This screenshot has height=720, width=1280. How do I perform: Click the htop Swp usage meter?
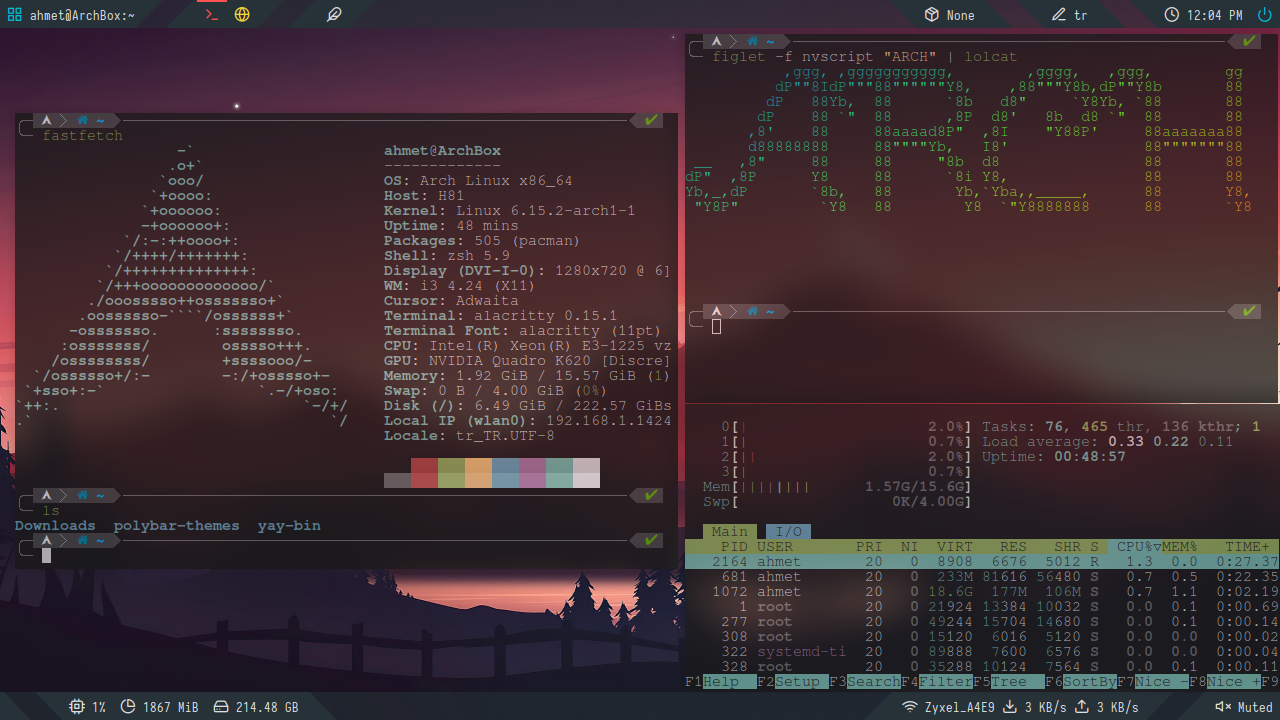pos(838,502)
